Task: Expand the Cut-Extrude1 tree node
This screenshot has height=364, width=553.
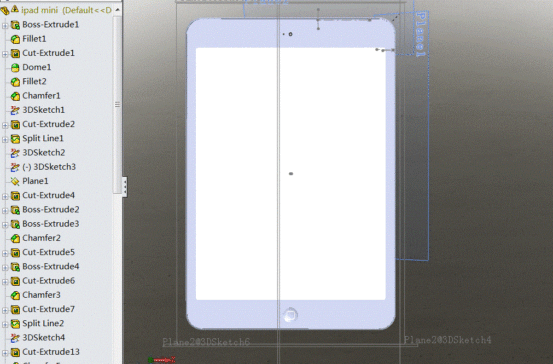Action: 5,54
